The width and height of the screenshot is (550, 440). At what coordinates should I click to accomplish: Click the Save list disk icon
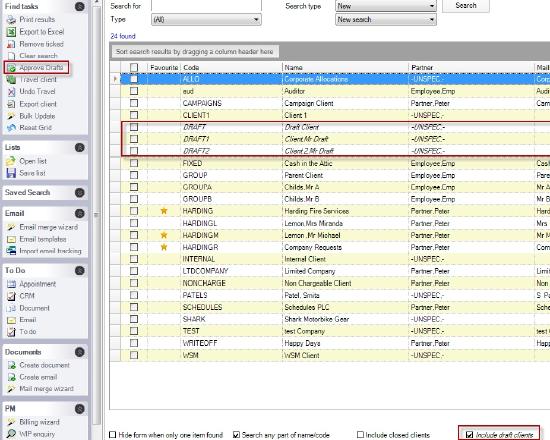click(11, 173)
